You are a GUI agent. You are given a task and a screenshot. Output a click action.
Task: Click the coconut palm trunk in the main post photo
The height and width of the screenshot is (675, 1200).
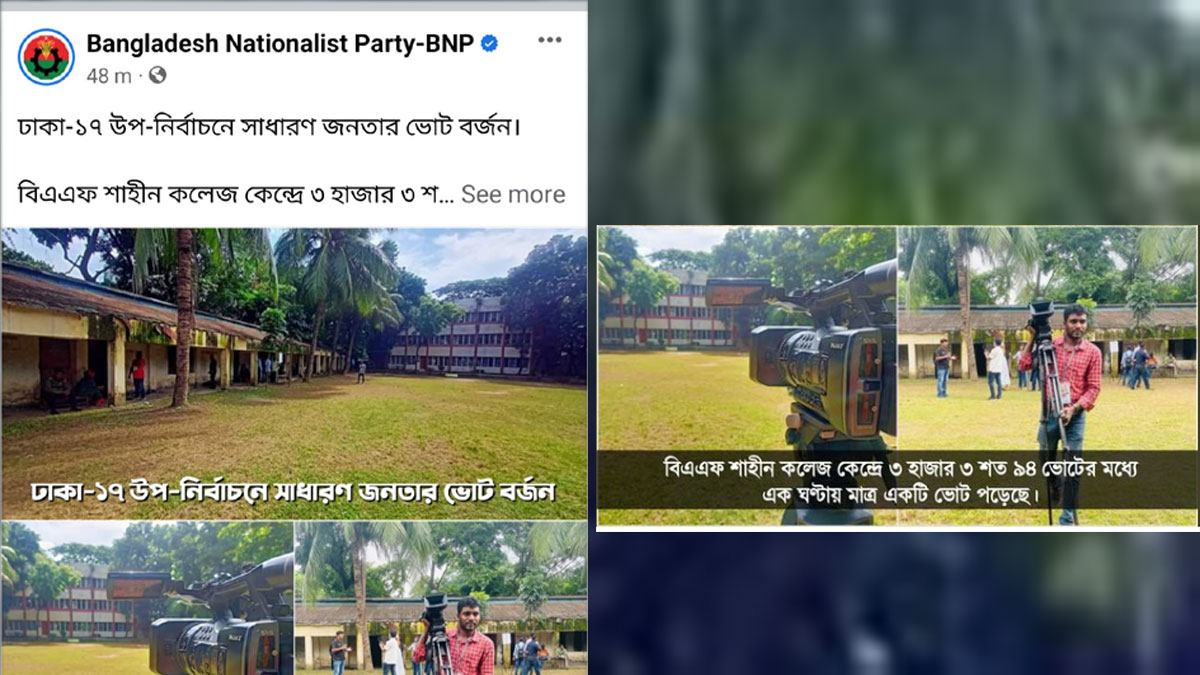point(182,318)
